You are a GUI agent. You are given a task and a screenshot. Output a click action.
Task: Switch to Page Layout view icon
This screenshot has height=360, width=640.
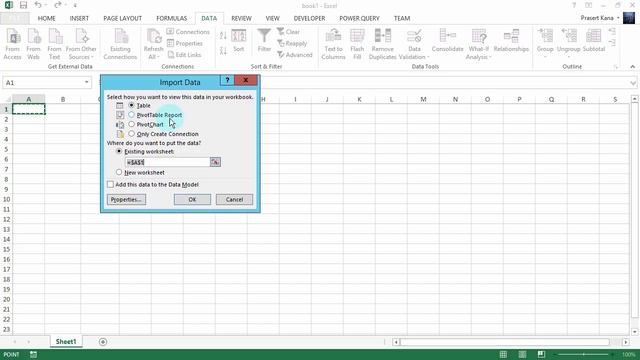(x=522, y=354)
